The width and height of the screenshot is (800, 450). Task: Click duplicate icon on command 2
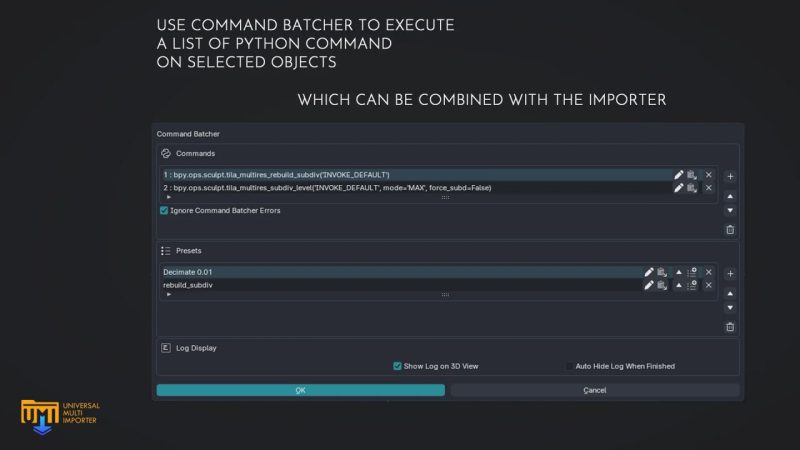coord(692,188)
